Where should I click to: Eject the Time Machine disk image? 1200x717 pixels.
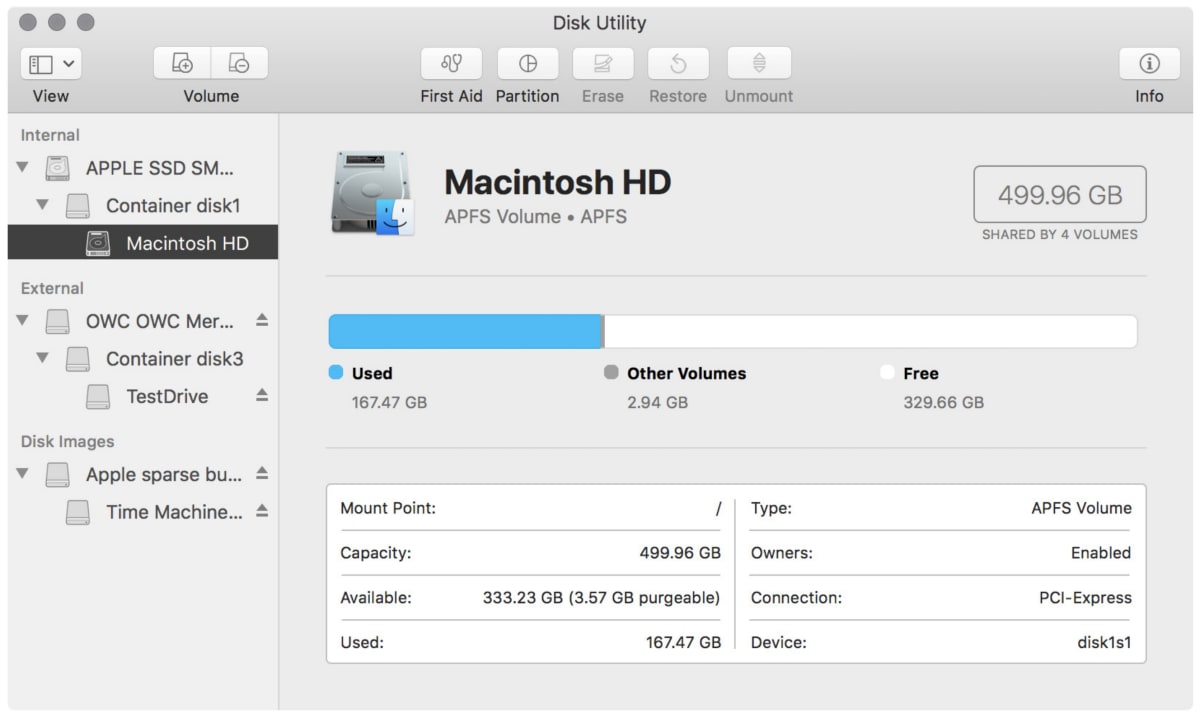click(261, 512)
